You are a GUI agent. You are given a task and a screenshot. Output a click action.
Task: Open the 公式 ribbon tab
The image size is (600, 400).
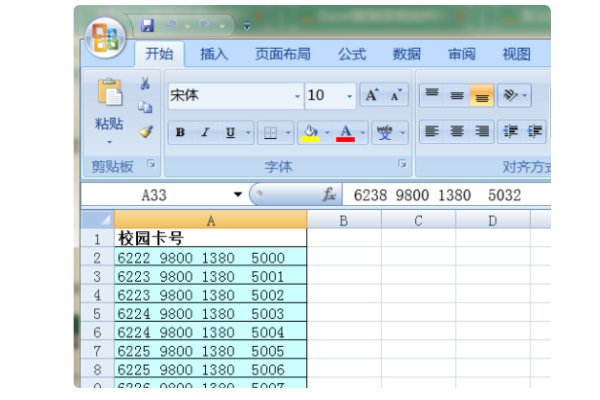[x=352, y=54]
